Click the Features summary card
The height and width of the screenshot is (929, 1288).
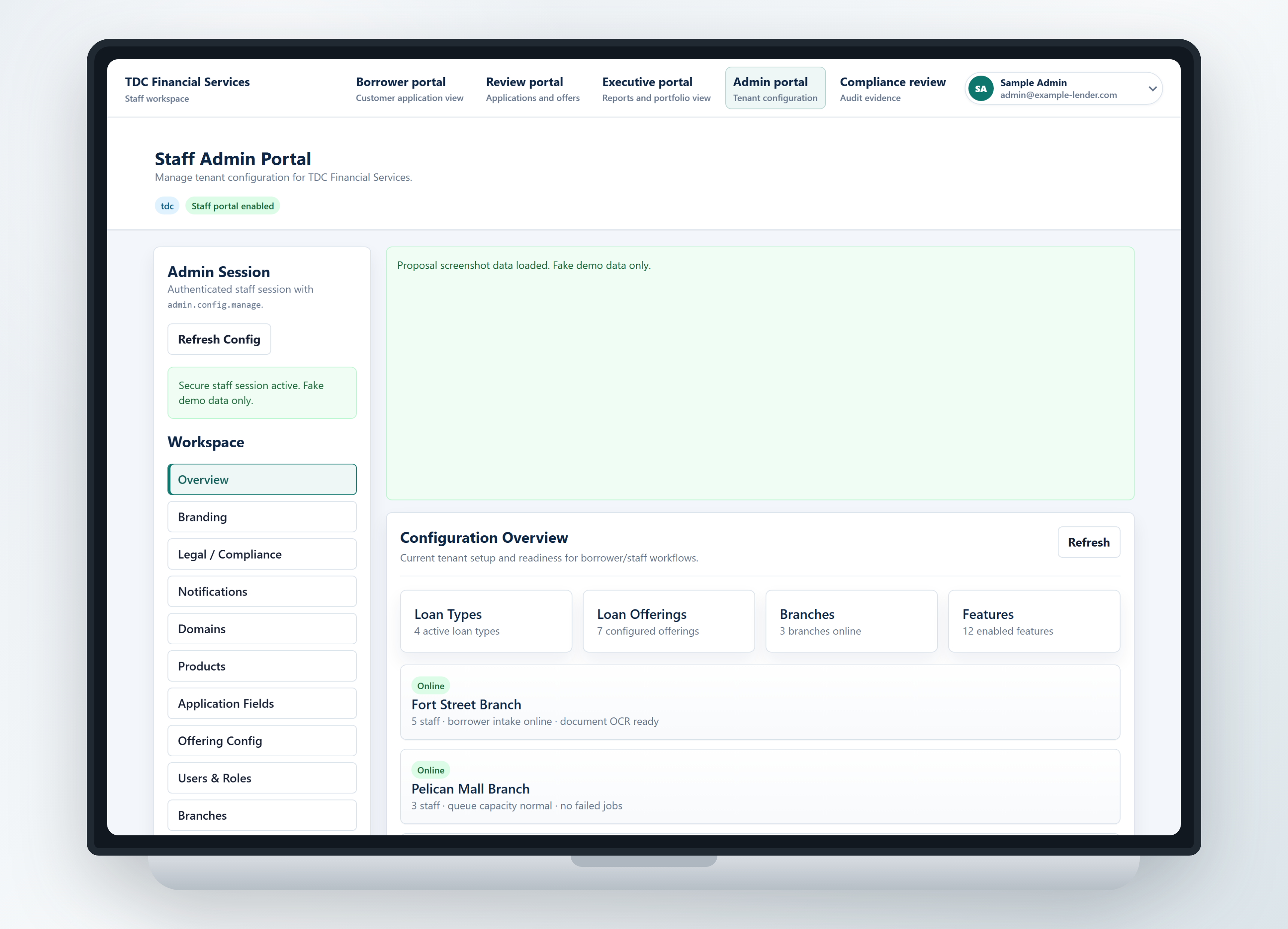click(x=1034, y=621)
